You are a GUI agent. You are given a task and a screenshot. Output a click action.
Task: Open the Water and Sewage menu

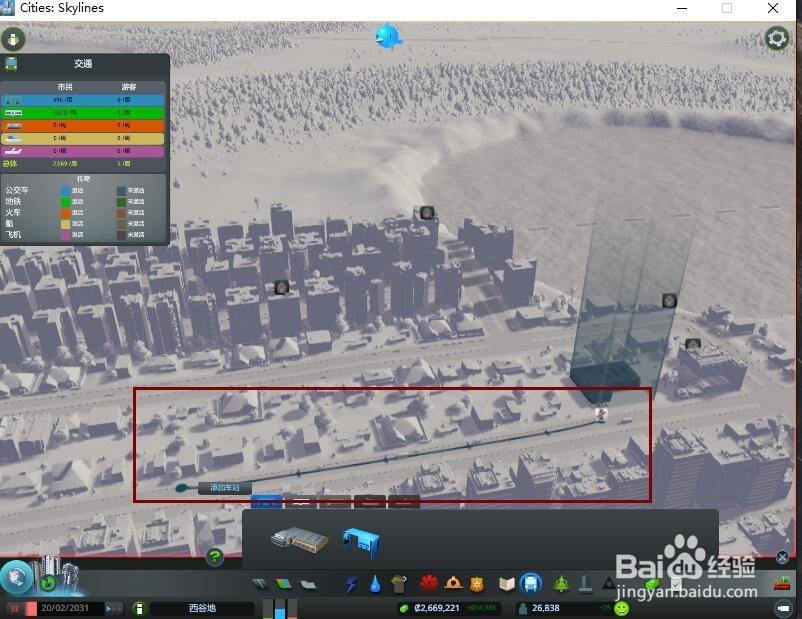(x=375, y=584)
